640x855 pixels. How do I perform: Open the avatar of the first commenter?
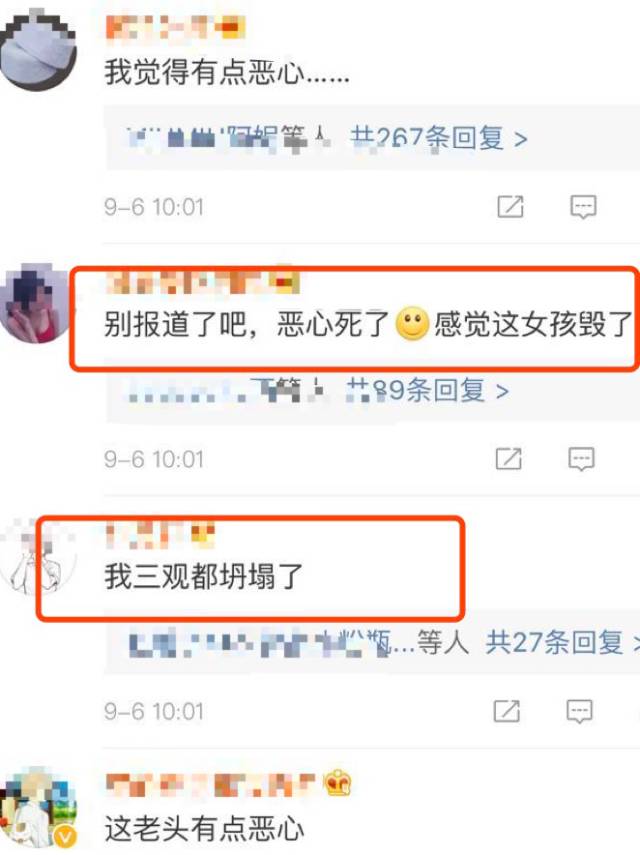(x=37, y=50)
